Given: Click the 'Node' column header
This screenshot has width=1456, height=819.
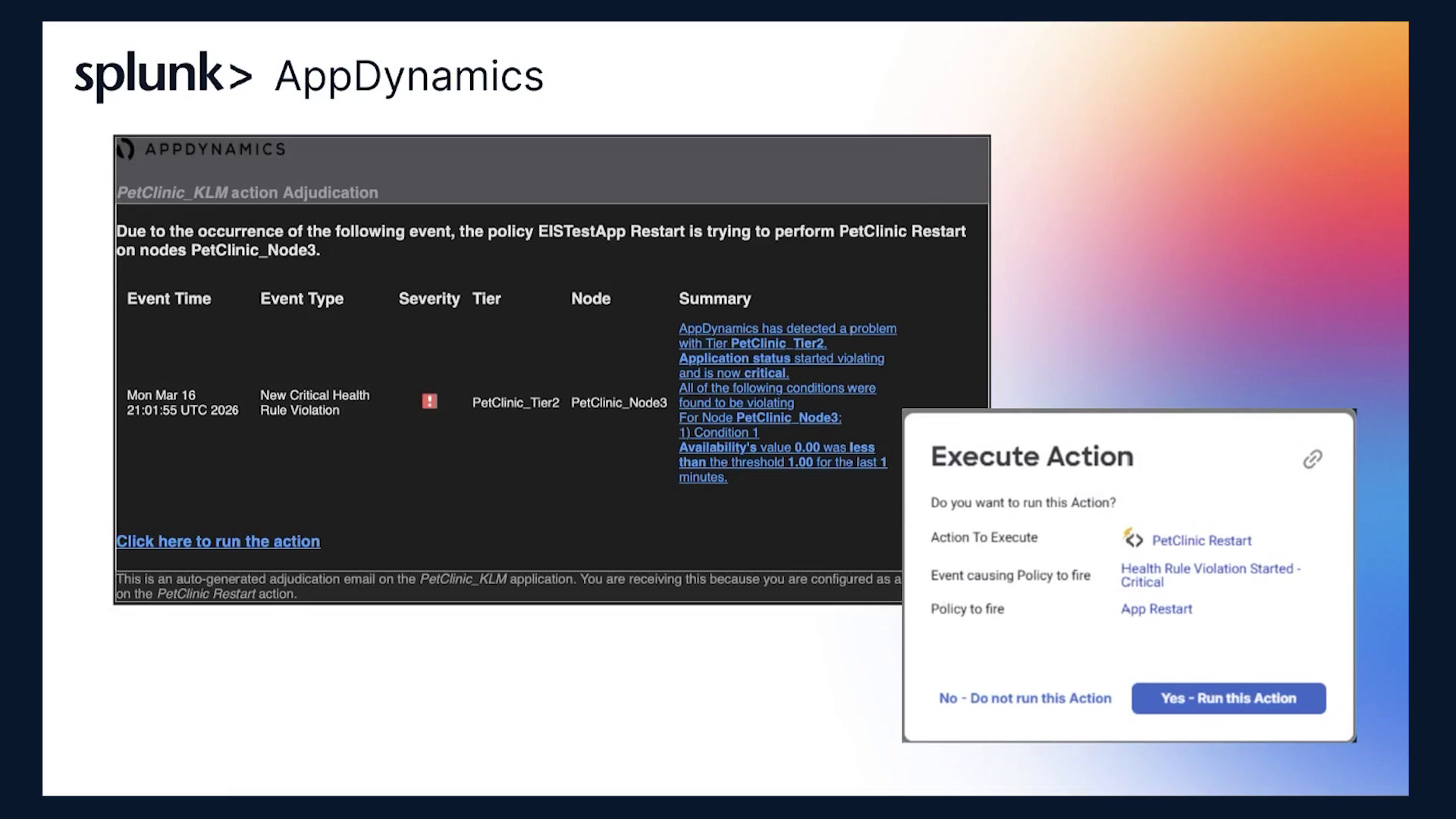Looking at the screenshot, I should [591, 299].
